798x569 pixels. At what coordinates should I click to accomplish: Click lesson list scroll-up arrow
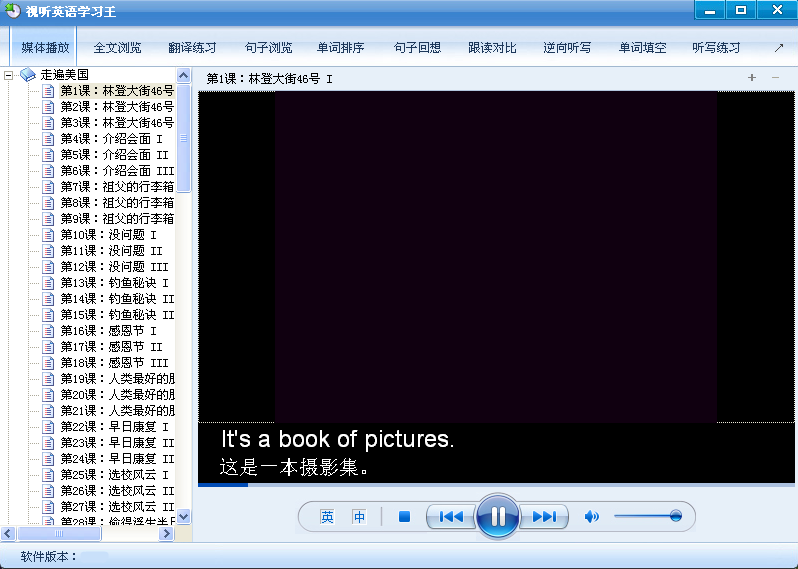point(184,76)
